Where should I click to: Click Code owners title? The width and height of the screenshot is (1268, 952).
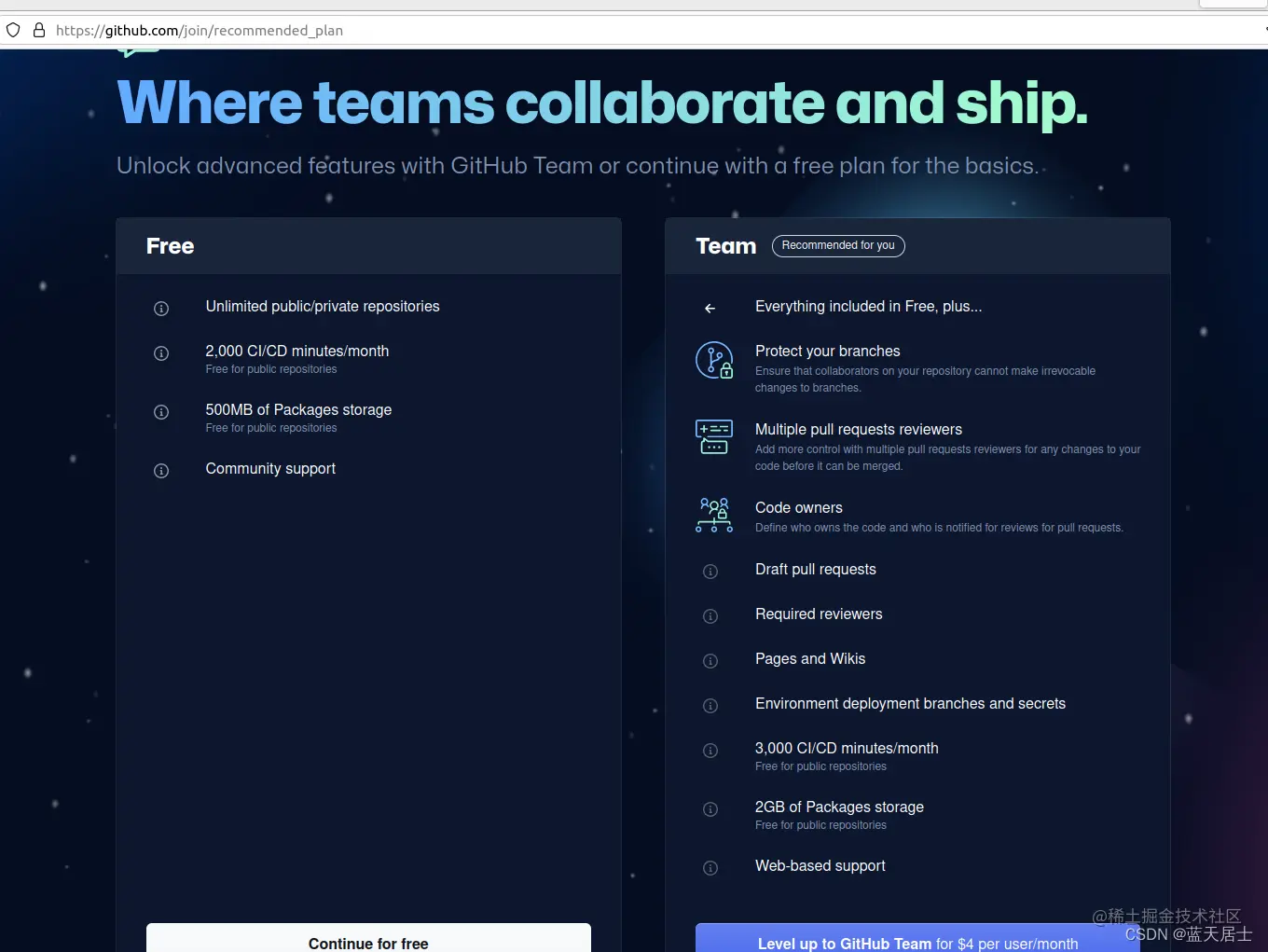(799, 508)
